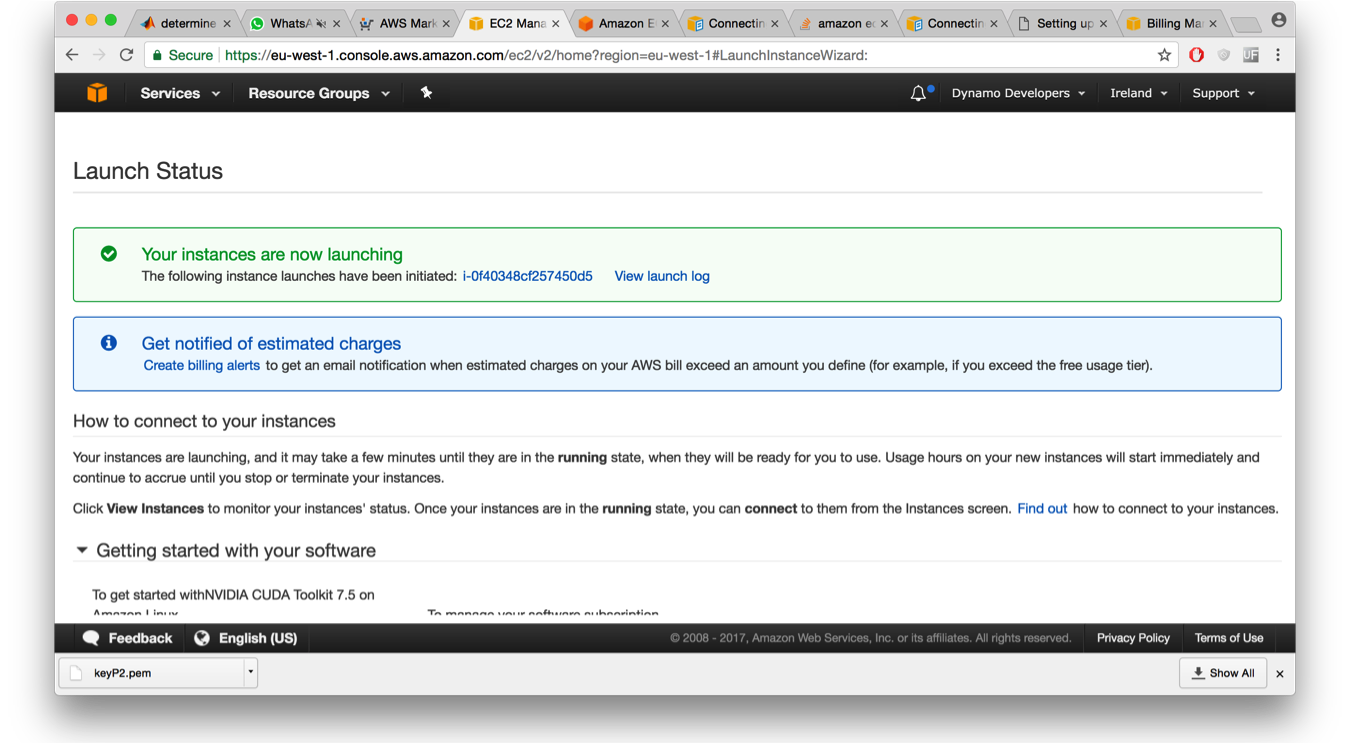Viewport: 1350px width, 743px height.
Task: Collapse Getting started with your software section
Action: coord(82,550)
